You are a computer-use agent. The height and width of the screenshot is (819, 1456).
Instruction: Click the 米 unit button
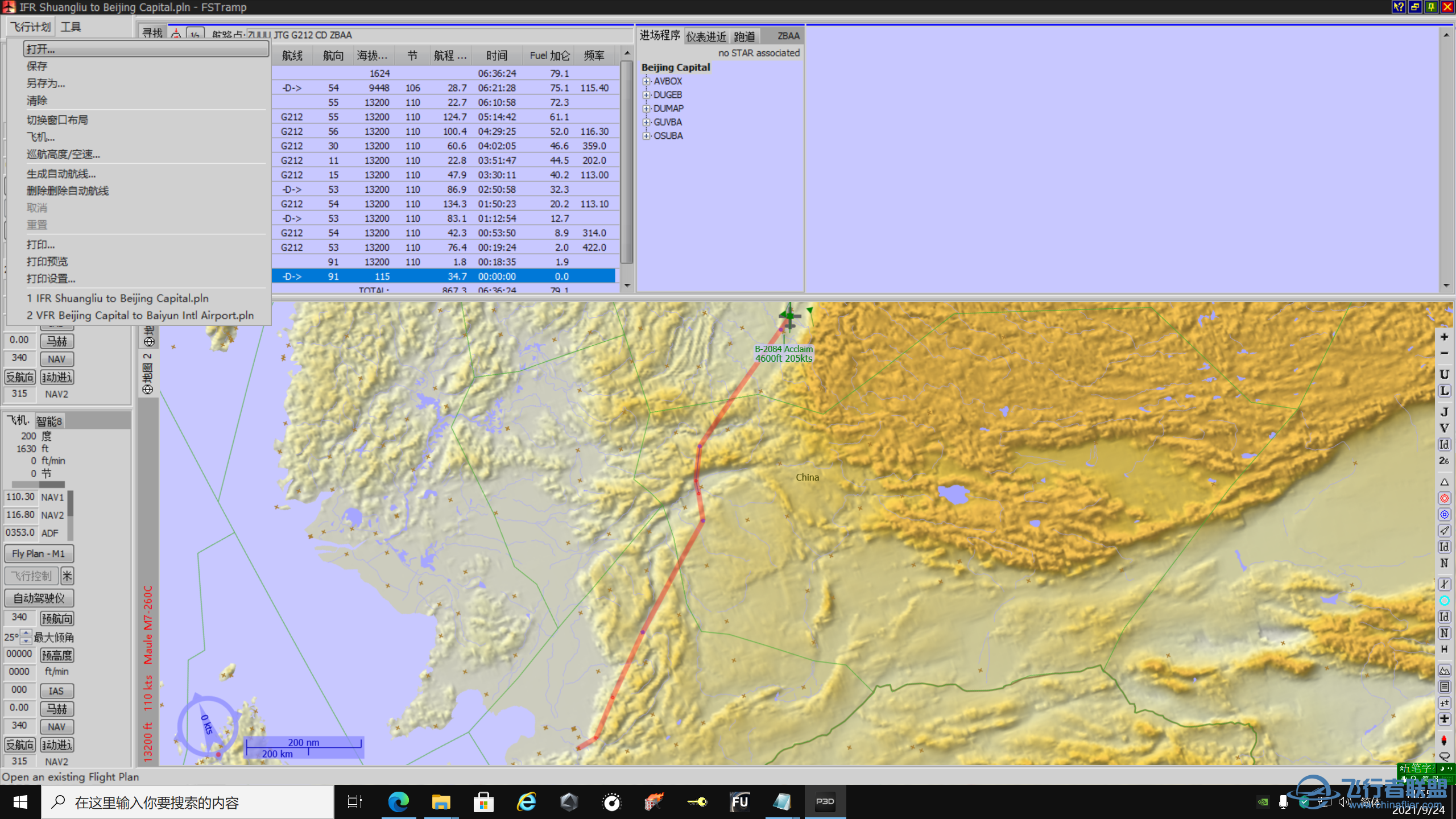(67, 576)
